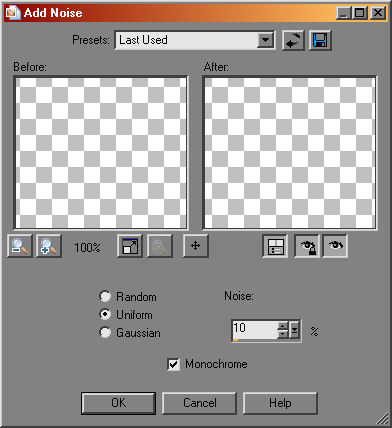Toggle the show/hide previews icon
This screenshot has height=428, width=392.
pos(275,246)
